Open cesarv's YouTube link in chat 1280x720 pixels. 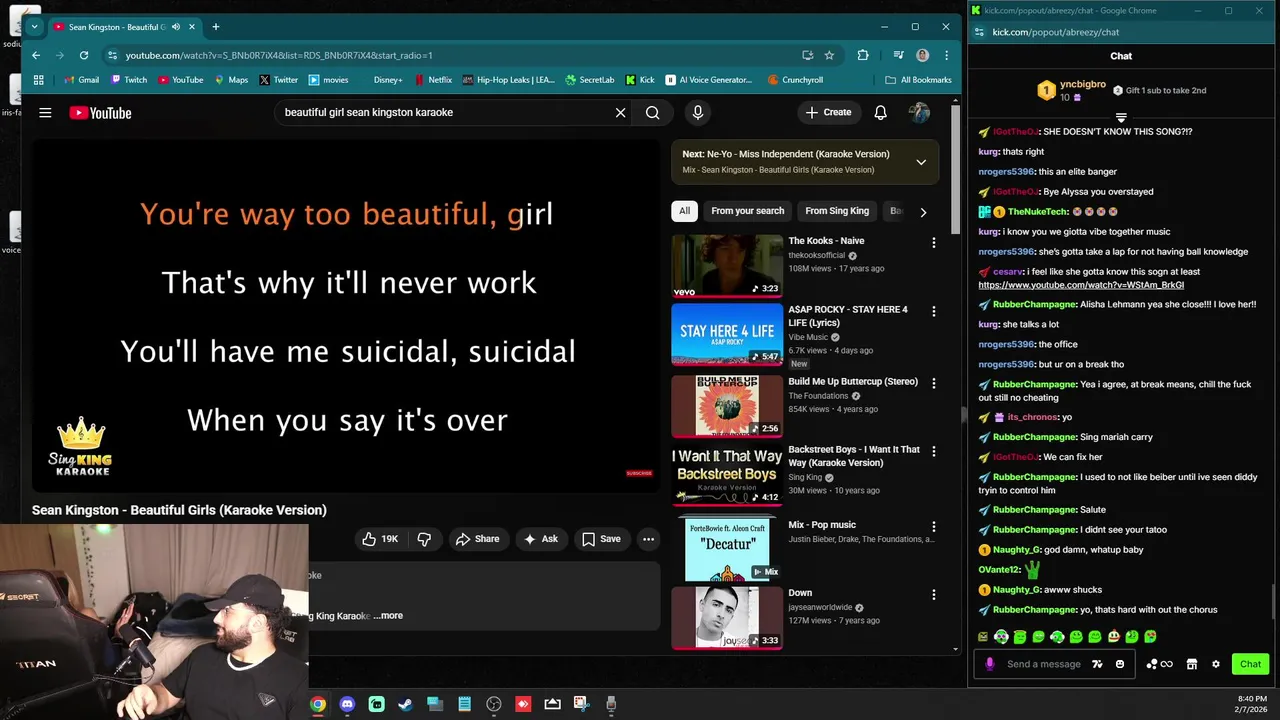click(x=1081, y=285)
